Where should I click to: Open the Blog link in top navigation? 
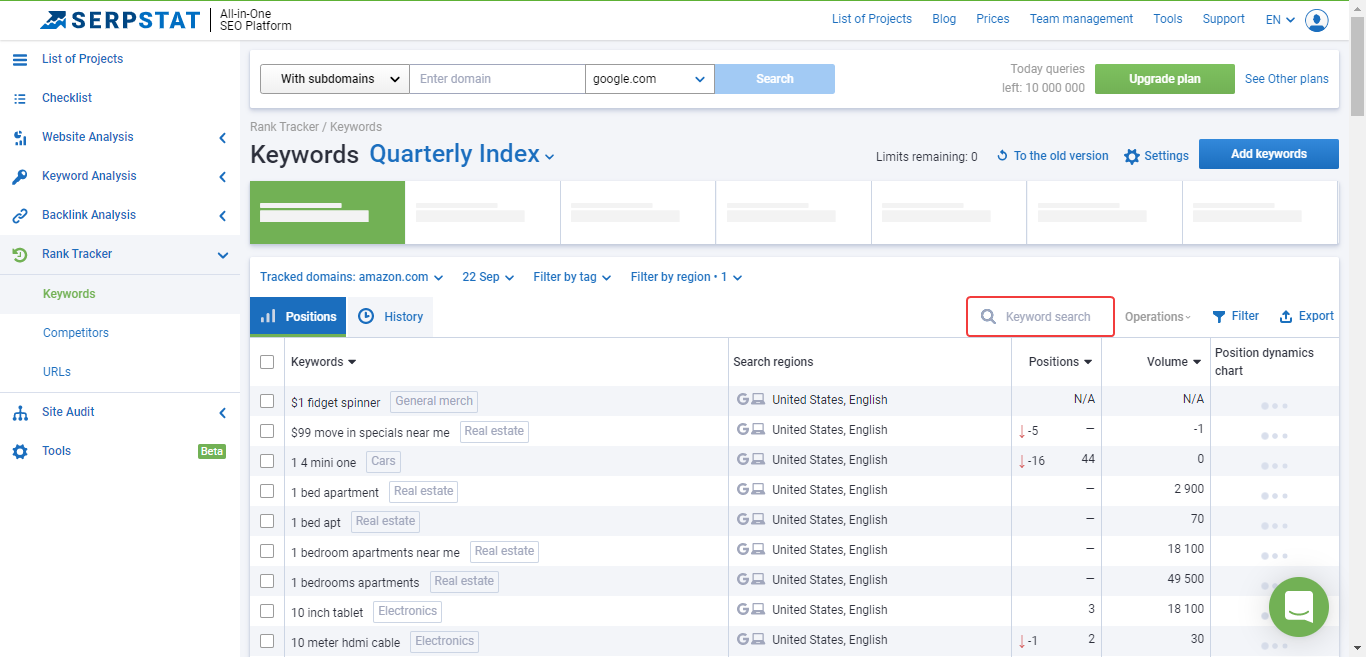click(x=944, y=19)
